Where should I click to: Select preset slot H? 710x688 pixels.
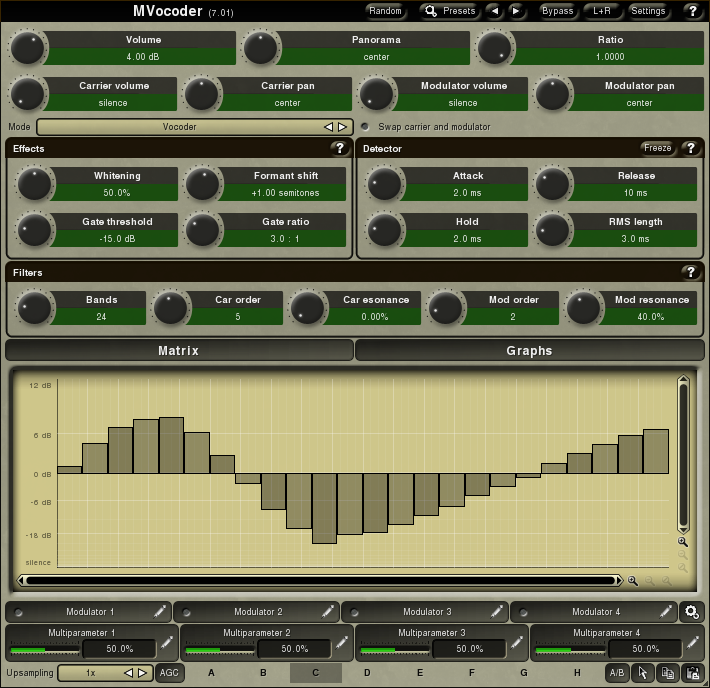coord(577,673)
